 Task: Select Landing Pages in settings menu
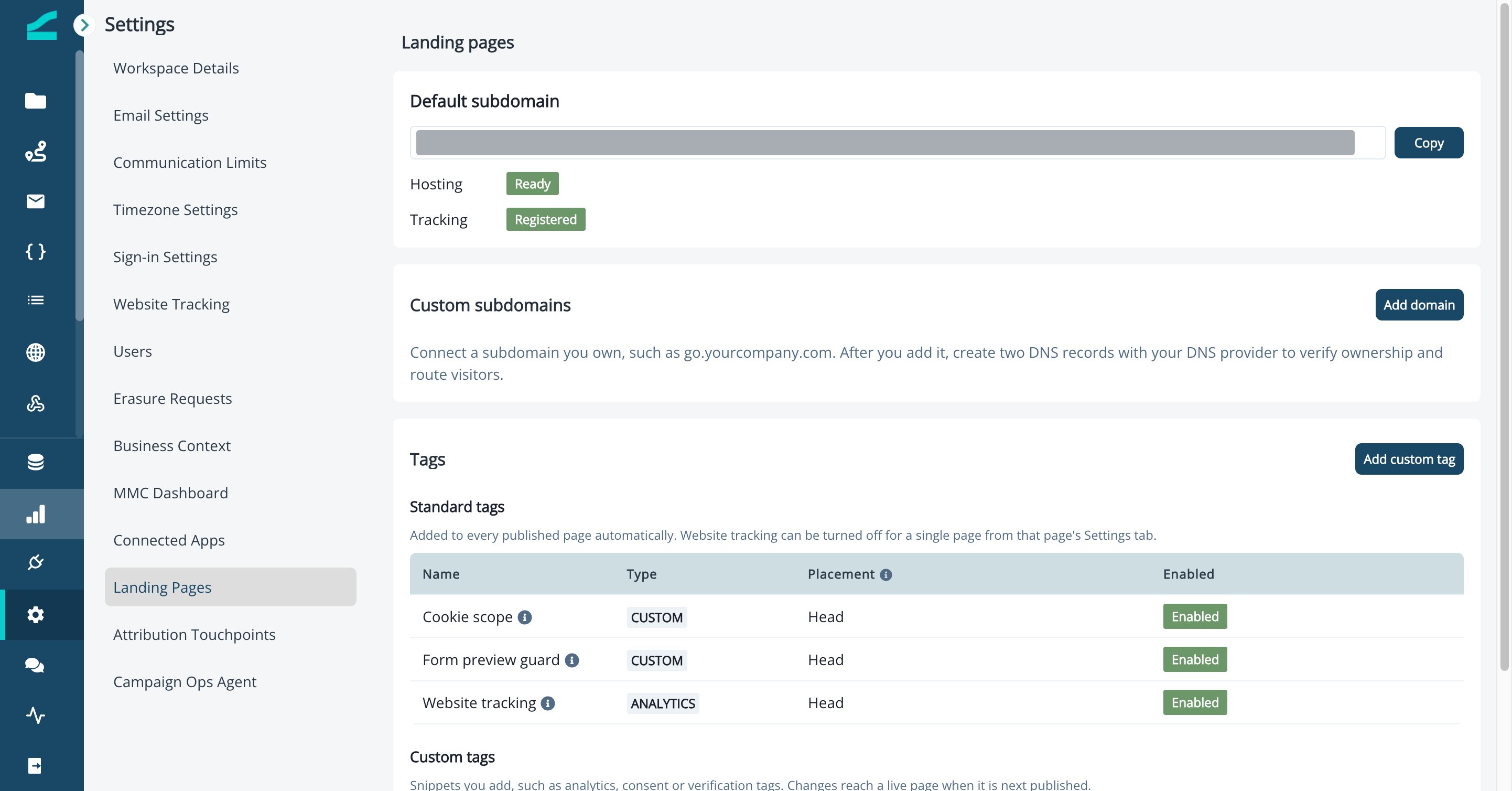(230, 587)
